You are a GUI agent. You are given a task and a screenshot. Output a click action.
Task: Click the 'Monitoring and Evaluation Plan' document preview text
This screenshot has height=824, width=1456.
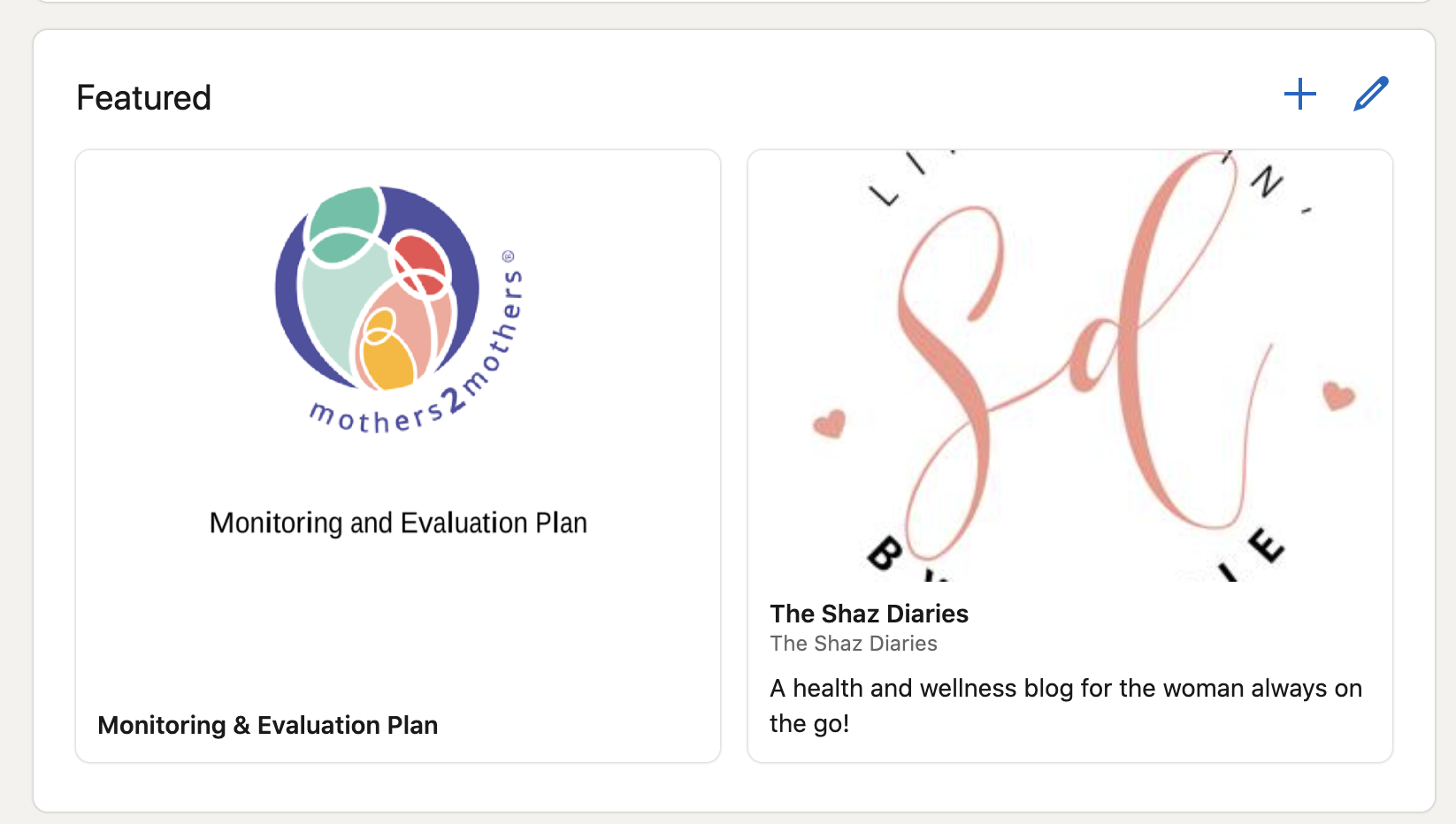398,523
